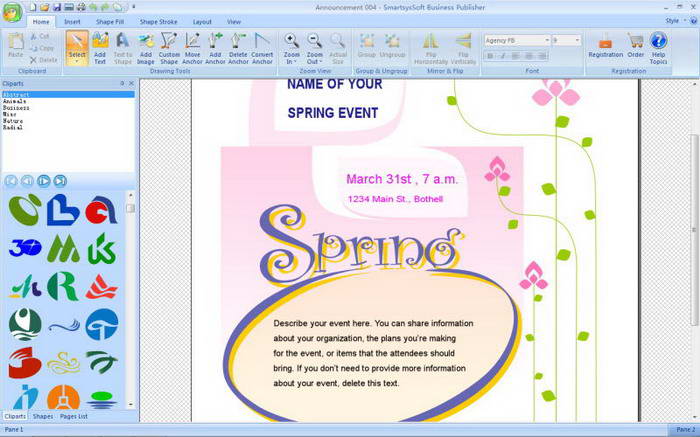The image size is (700, 437).
Task: Click Flip Horizontally
Action: tap(431, 48)
